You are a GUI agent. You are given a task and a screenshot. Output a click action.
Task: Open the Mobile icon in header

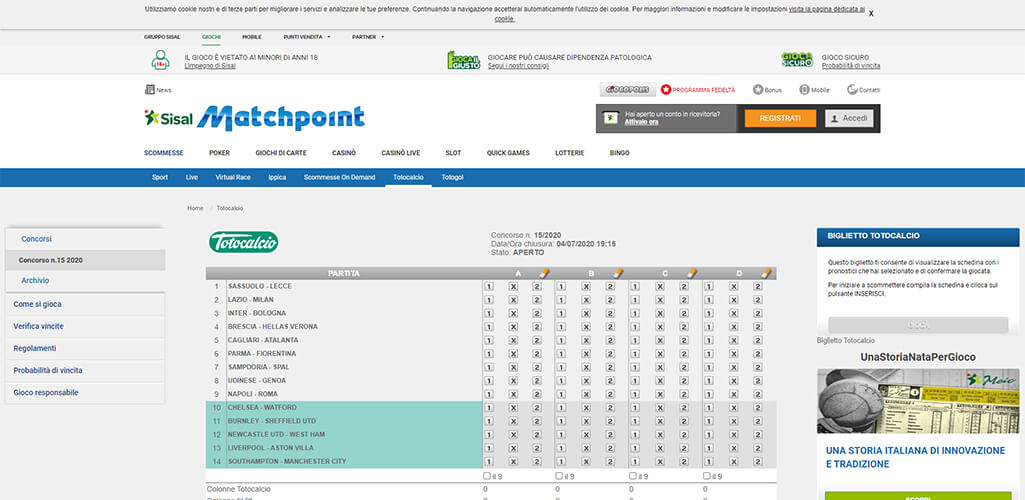[804, 90]
